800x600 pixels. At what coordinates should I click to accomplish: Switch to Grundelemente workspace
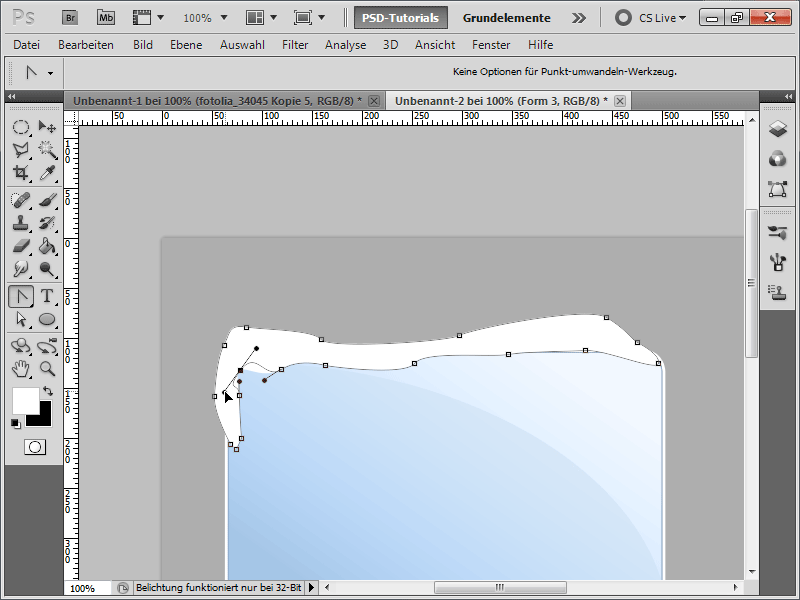point(506,18)
